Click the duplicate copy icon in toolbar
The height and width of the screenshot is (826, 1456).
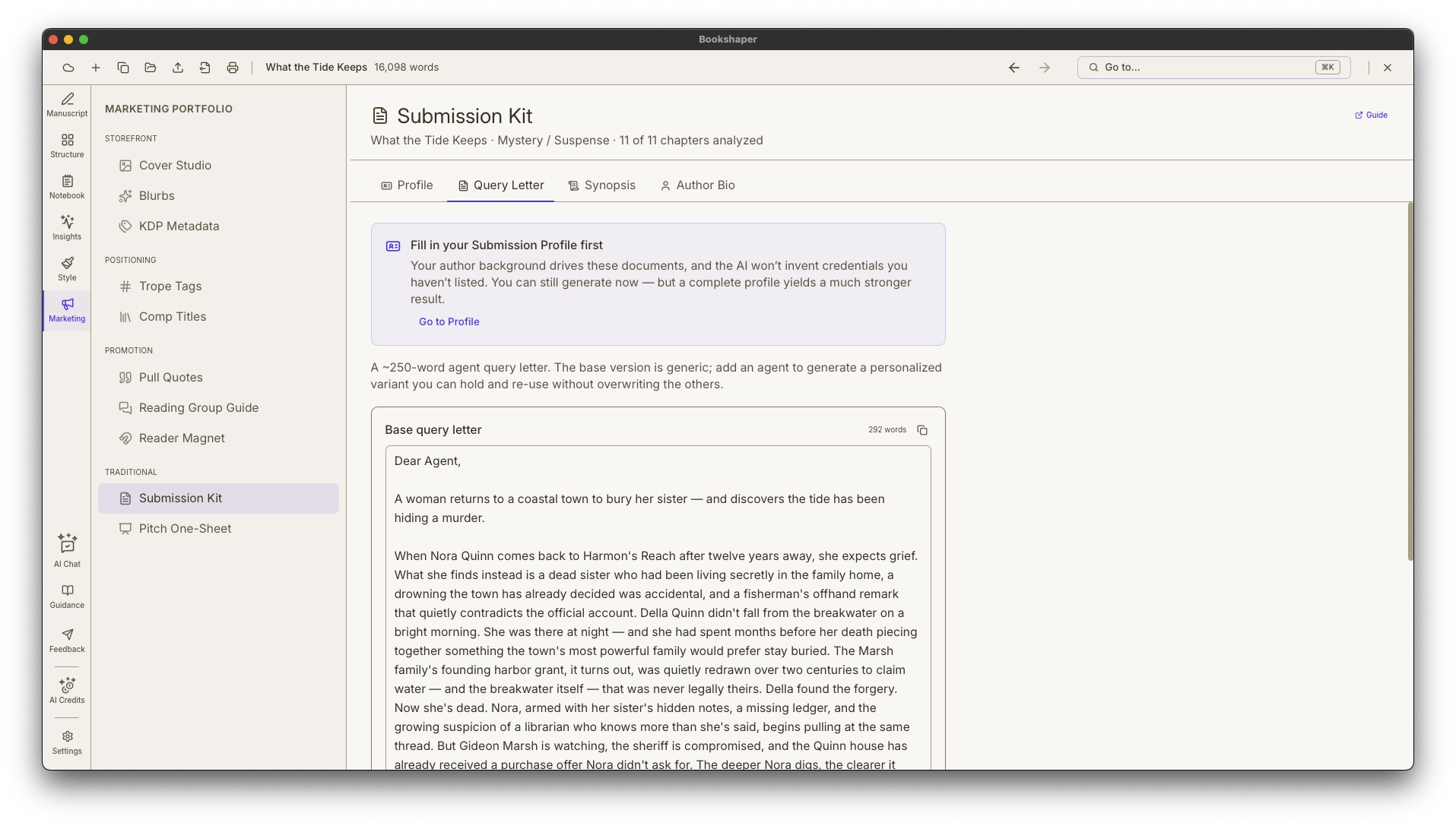coord(123,68)
